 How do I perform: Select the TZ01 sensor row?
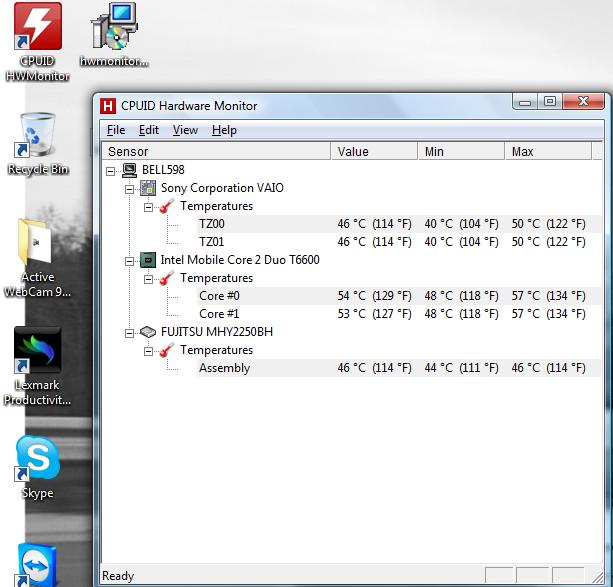(x=399, y=242)
